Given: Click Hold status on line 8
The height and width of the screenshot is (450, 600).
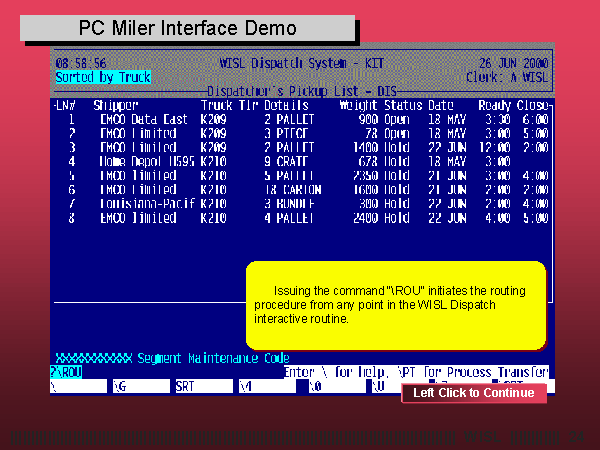Looking at the screenshot, I should pos(397,218).
